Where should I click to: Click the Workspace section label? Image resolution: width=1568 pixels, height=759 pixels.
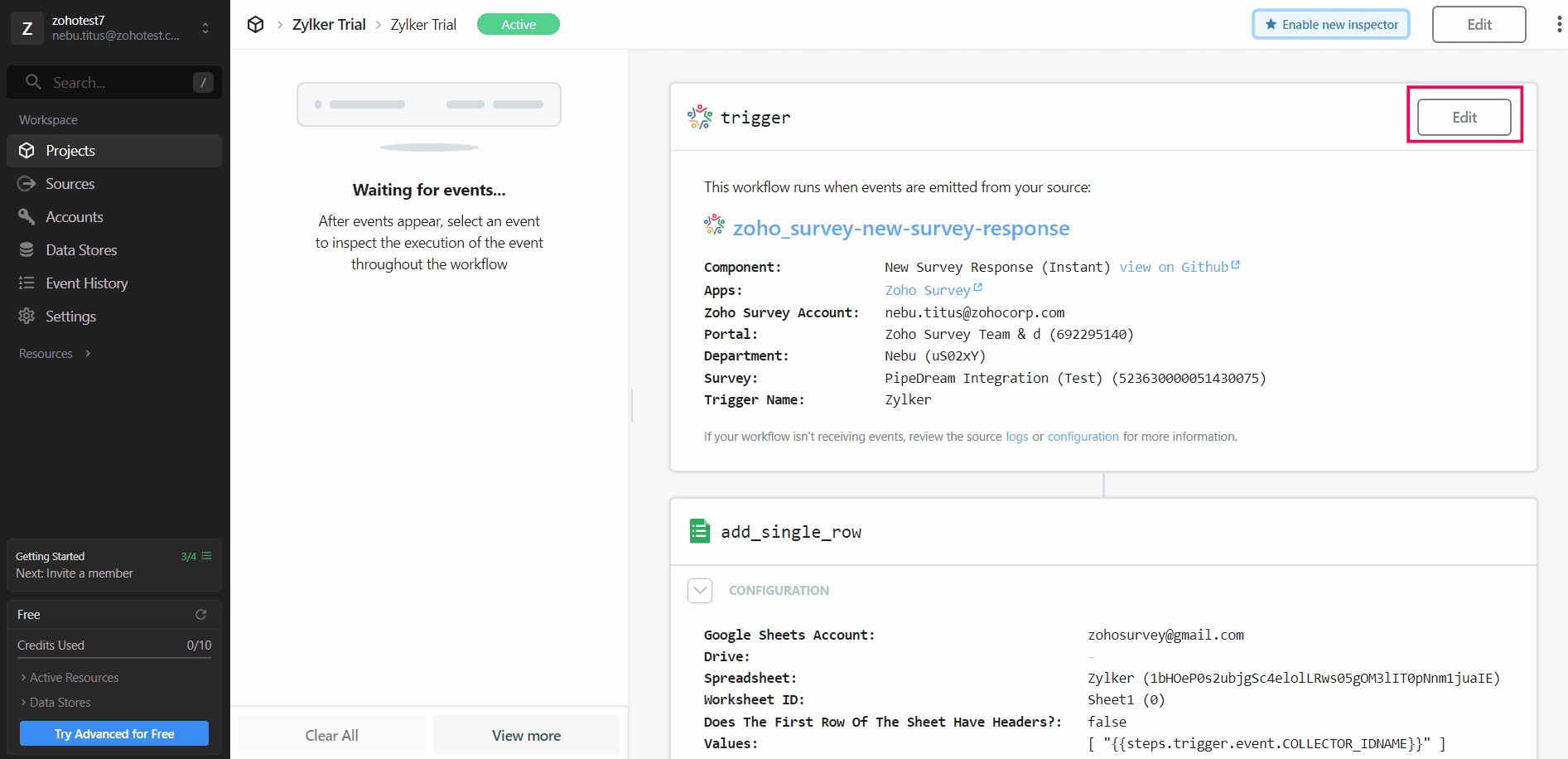point(48,120)
